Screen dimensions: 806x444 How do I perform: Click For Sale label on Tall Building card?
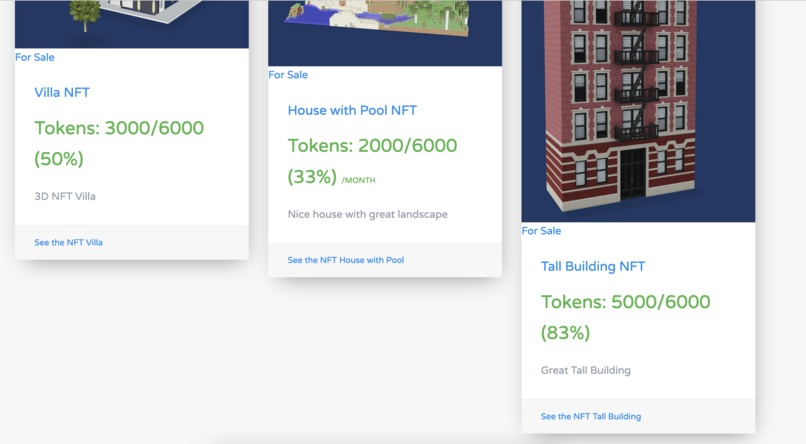pyautogui.click(x=541, y=231)
